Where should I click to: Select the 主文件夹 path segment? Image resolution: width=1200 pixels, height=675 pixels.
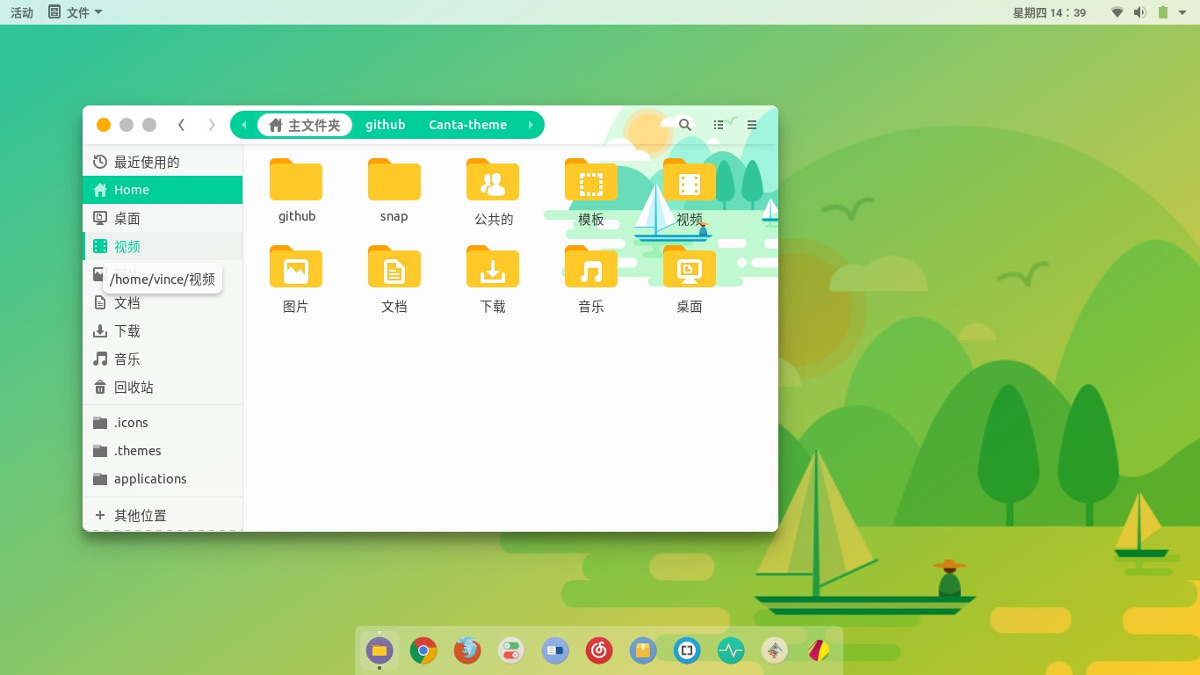click(x=305, y=125)
